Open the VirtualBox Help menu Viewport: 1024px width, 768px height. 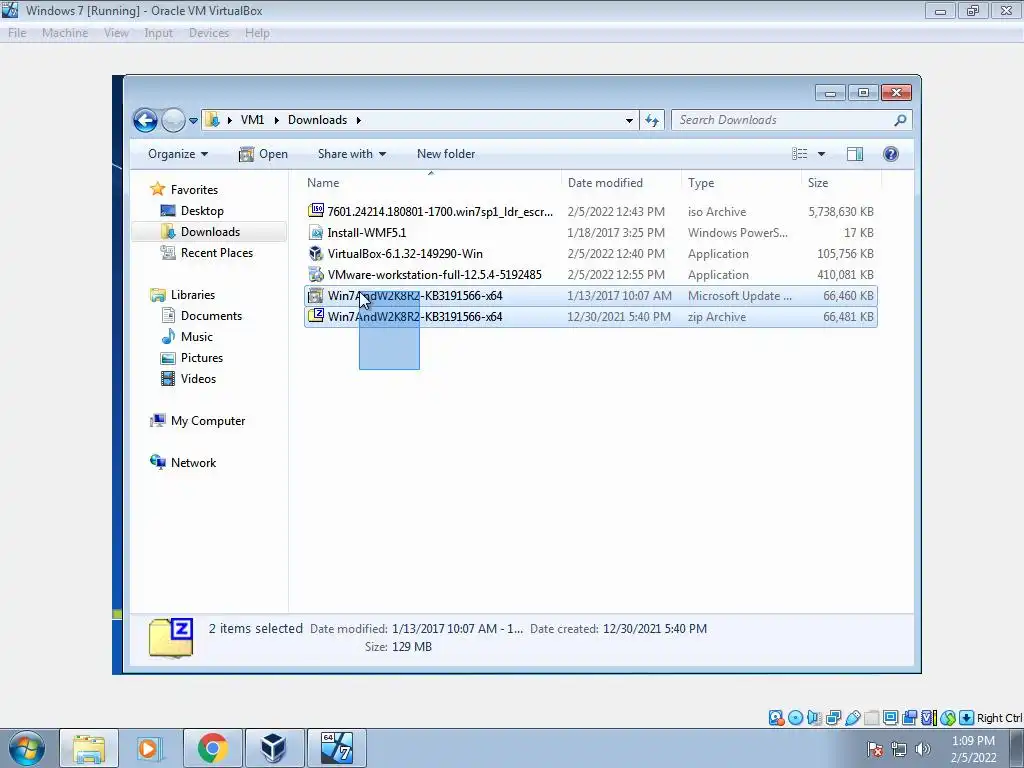[x=257, y=33]
